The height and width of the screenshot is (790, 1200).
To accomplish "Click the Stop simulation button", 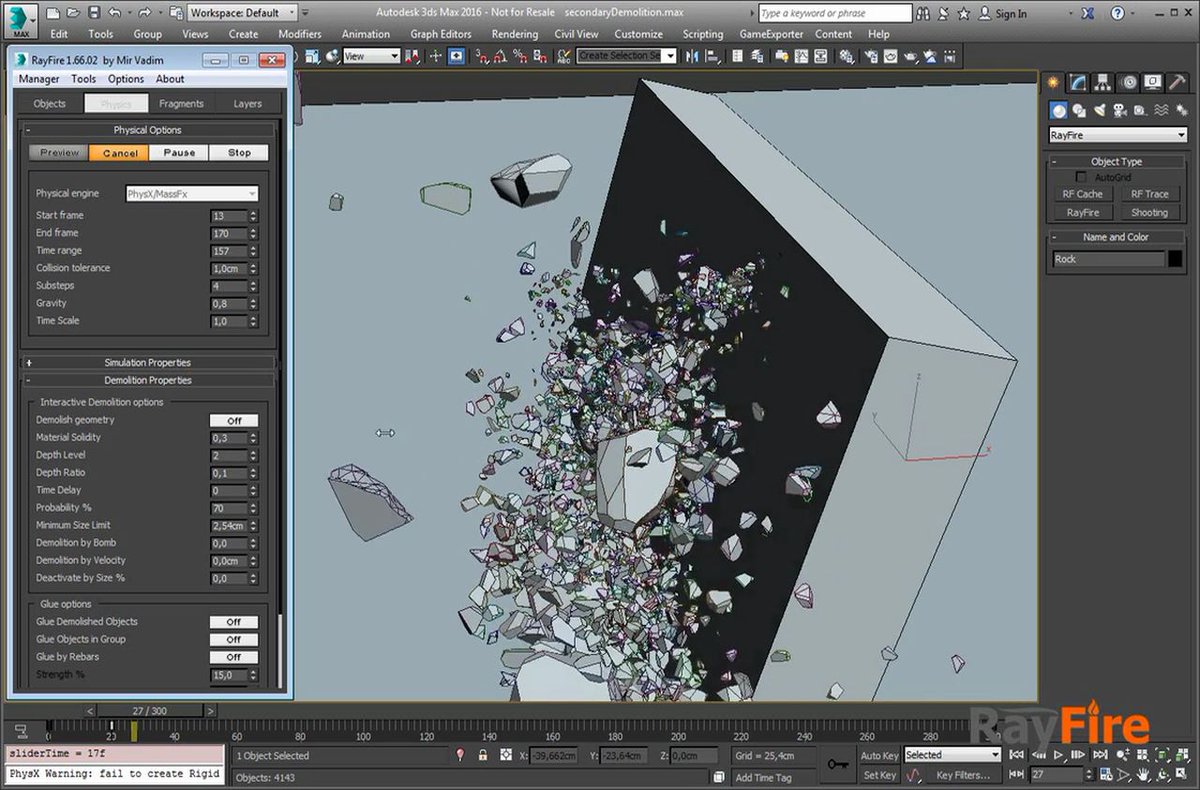I will [x=239, y=153].
